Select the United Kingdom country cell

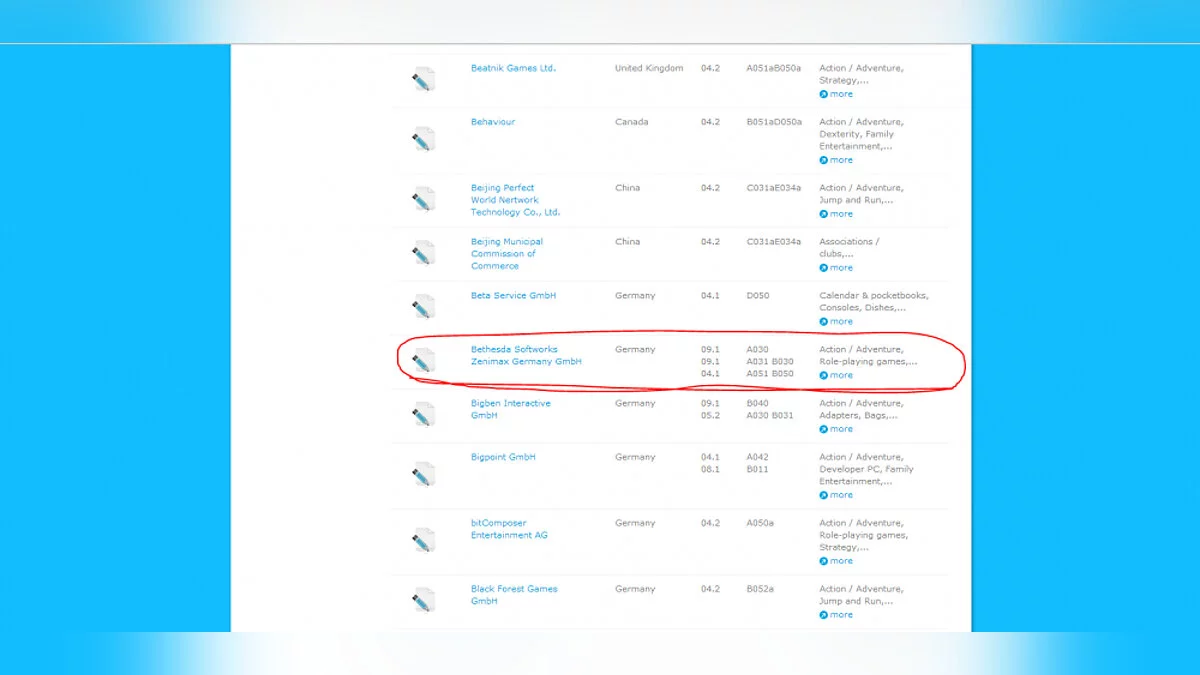coord(649,68)
